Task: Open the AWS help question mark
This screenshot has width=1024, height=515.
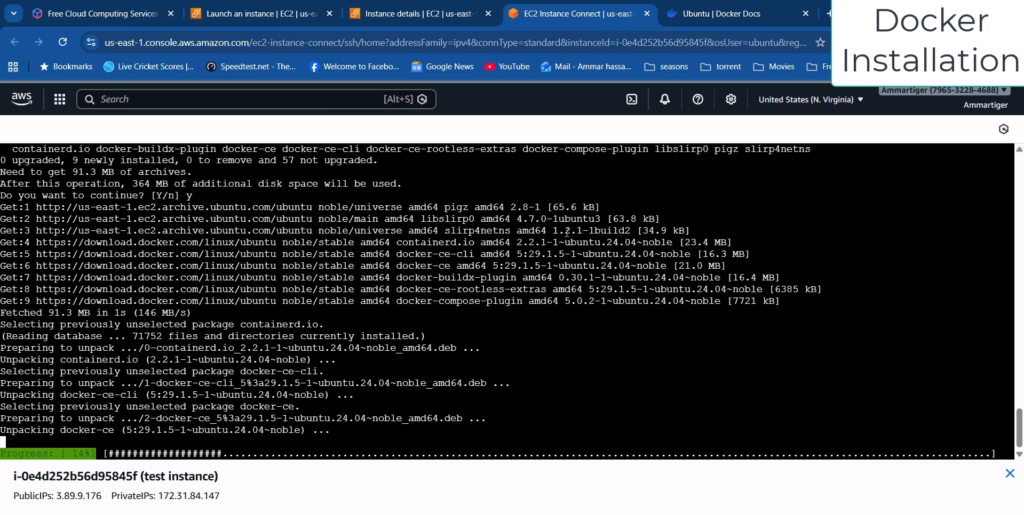Action: click(x=697, y=99)
